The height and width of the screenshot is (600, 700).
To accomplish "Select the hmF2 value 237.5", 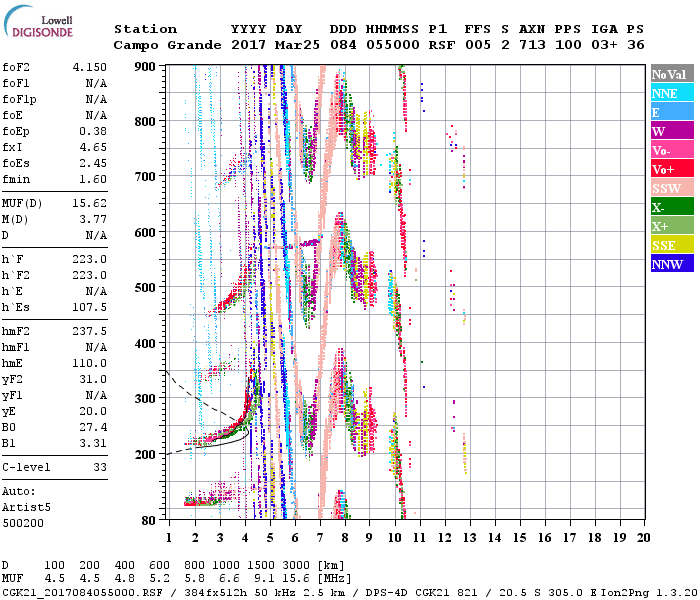I will (x=90, y=331).
